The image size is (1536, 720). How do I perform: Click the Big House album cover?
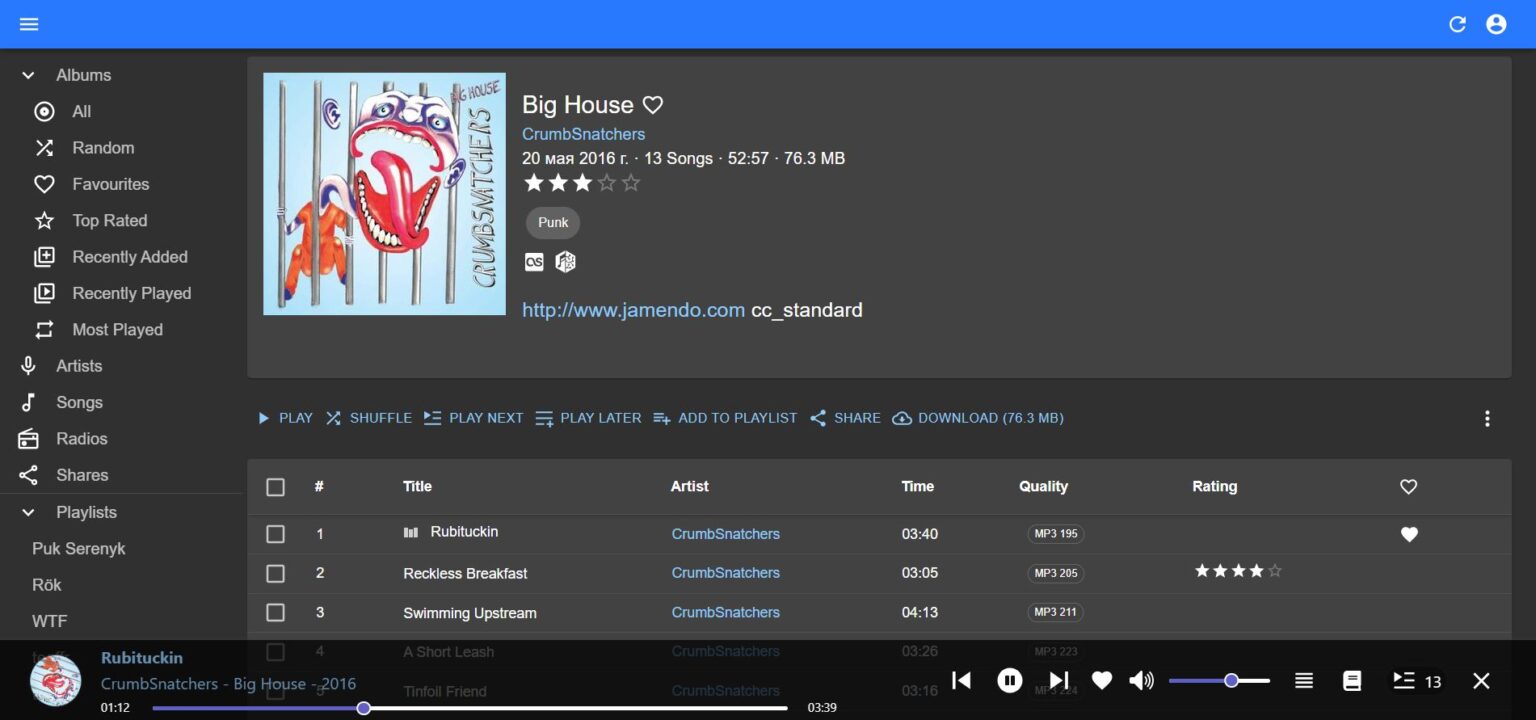click(x=384, y=194)
